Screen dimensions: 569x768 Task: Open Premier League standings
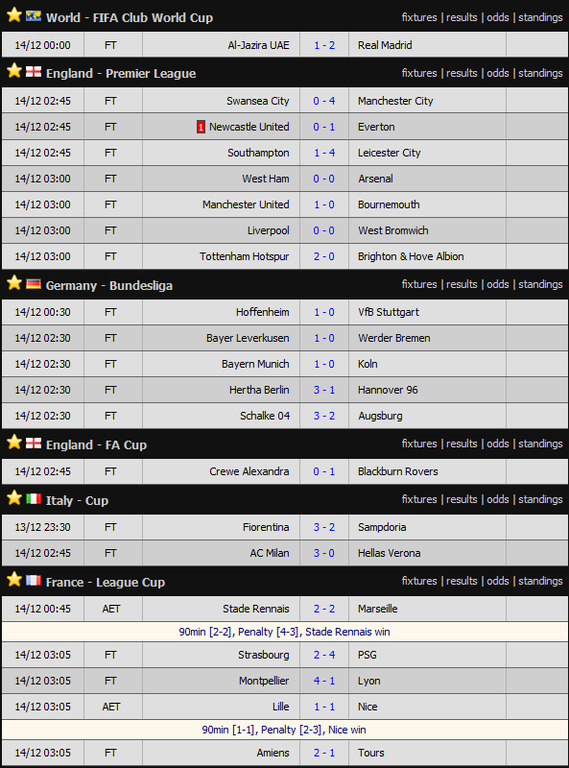[x=541, y=73]
